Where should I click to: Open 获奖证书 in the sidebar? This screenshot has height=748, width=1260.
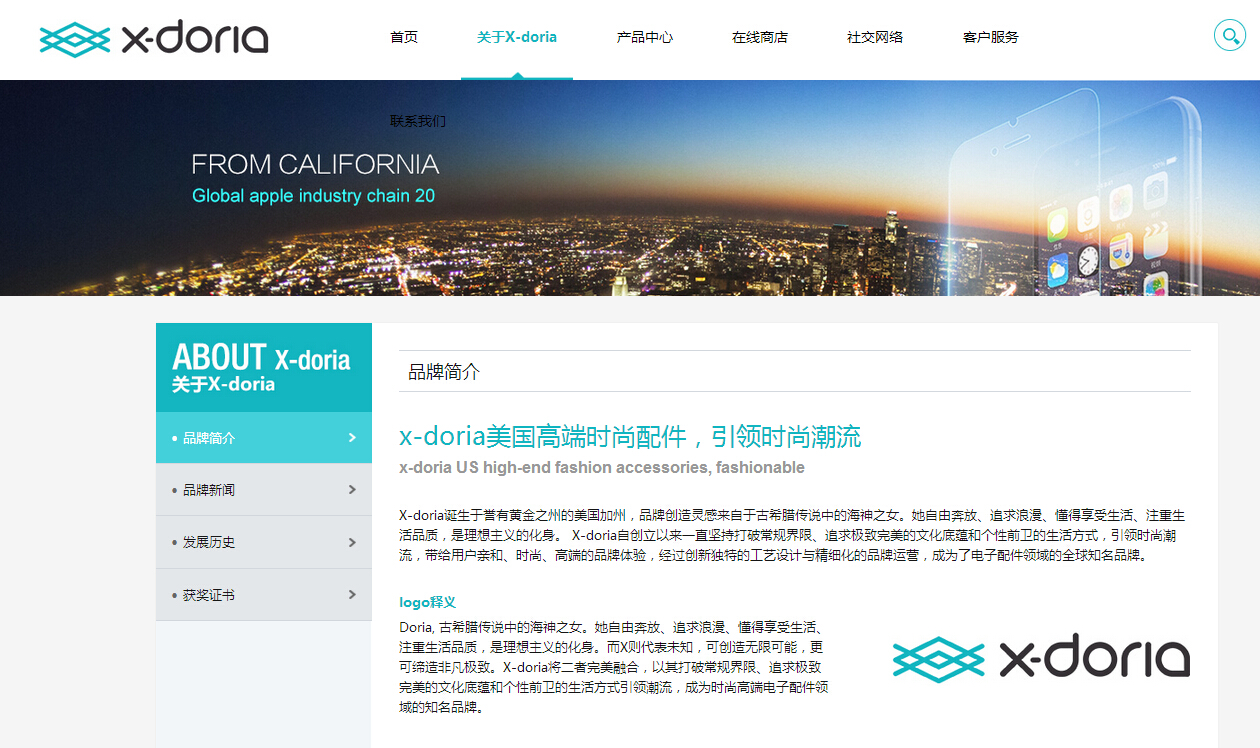(x=264, y=595)
